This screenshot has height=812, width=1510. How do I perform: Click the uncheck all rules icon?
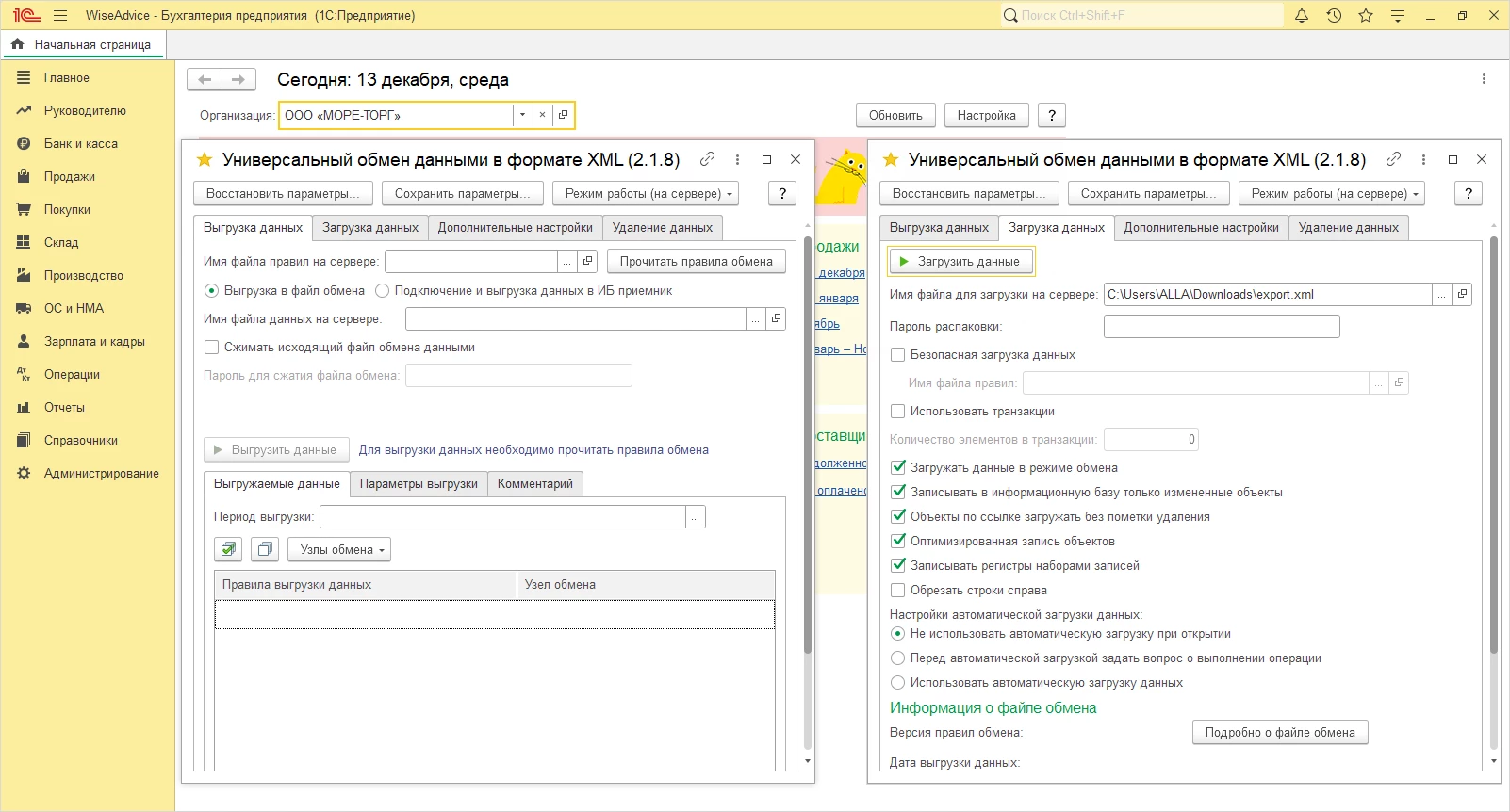click(x=265, y=549)
